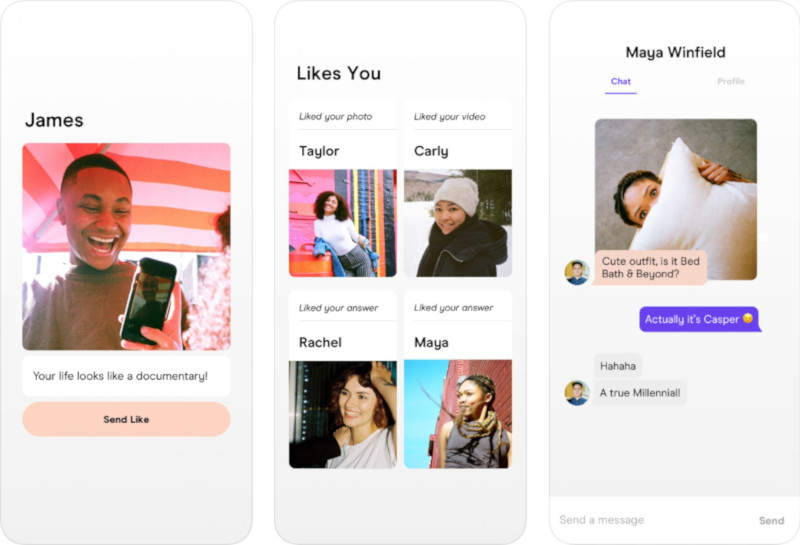Open Rachel's photo in Likes You
Image resolution: width=800 pixels, height=545 pixels.
pos(343,414)
